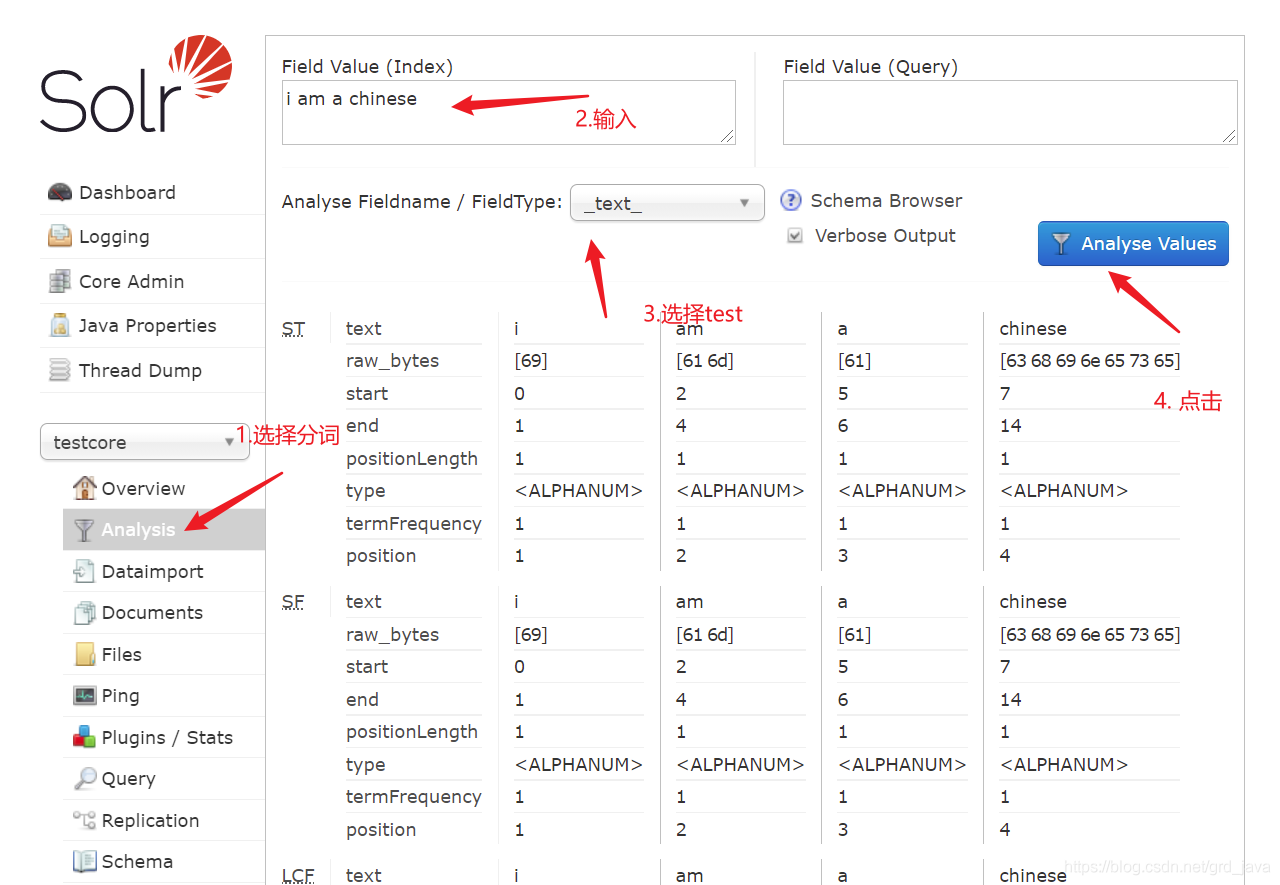Open the Ping entry

click(x=164, y=696)
